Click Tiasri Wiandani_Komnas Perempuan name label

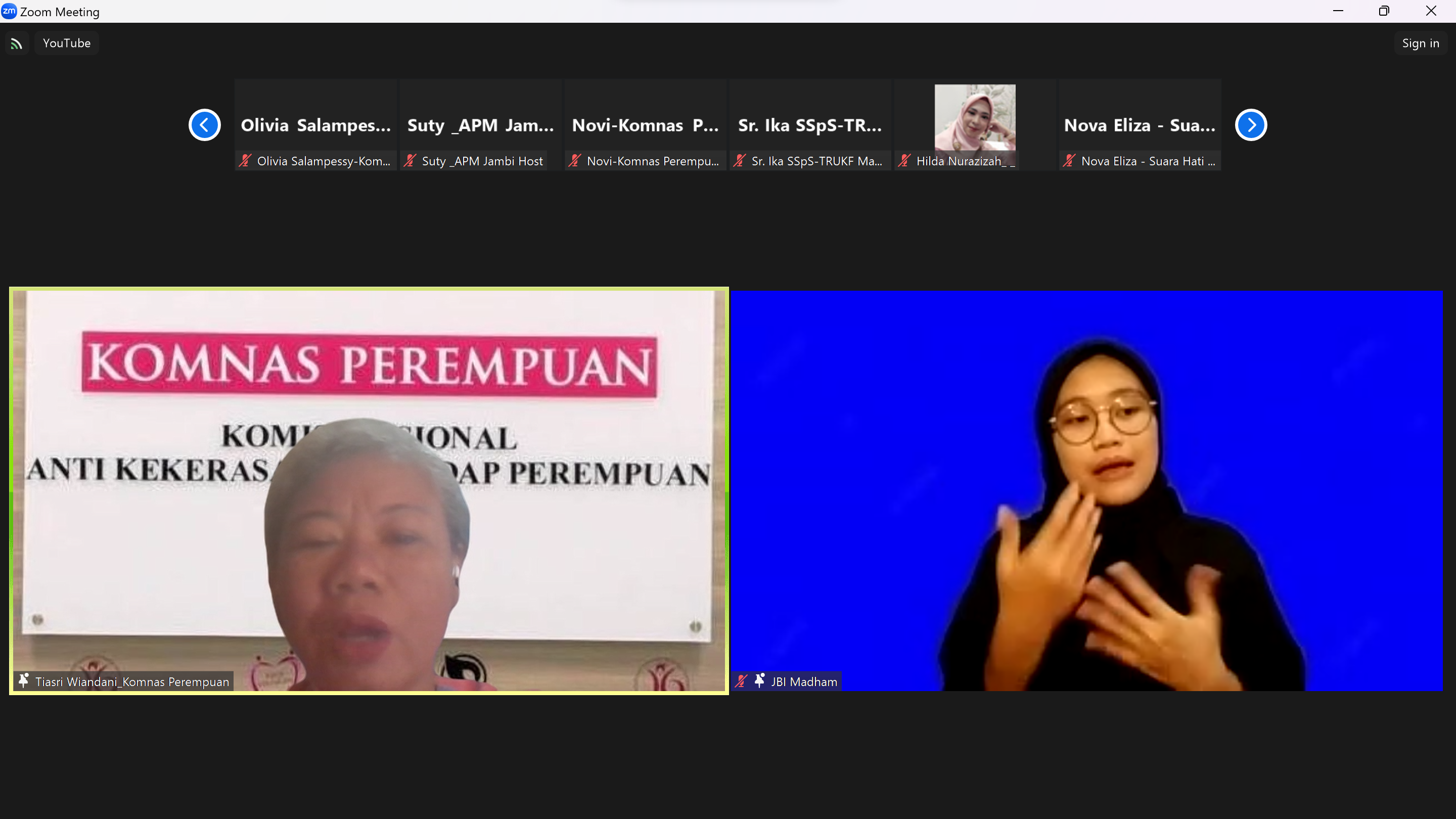click(x=132, y=682)
